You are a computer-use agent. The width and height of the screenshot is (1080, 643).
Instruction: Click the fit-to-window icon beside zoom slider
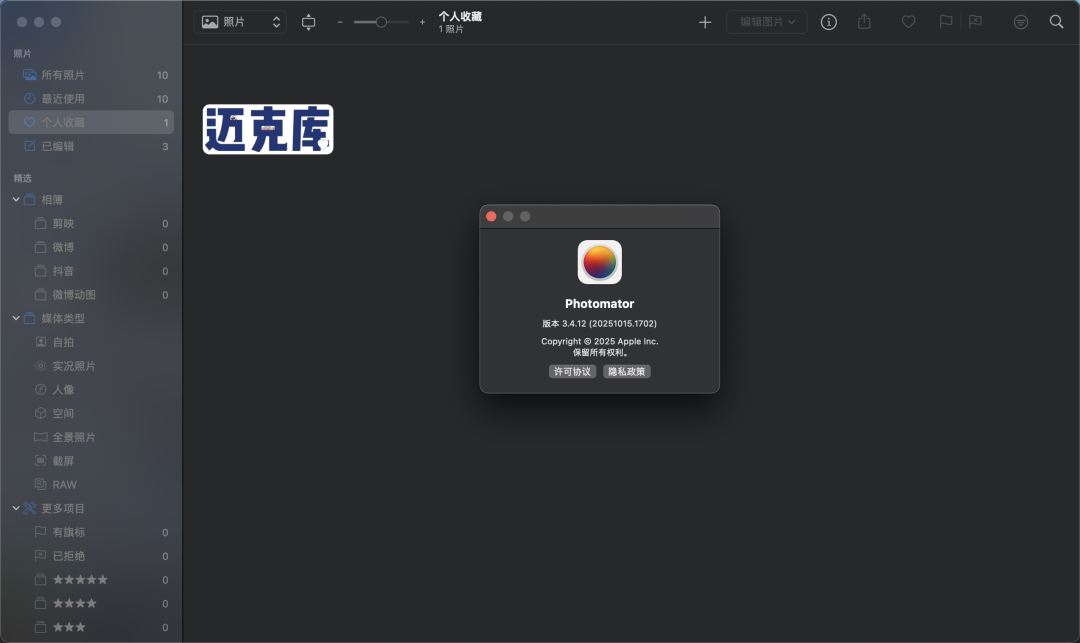point(308,22)
